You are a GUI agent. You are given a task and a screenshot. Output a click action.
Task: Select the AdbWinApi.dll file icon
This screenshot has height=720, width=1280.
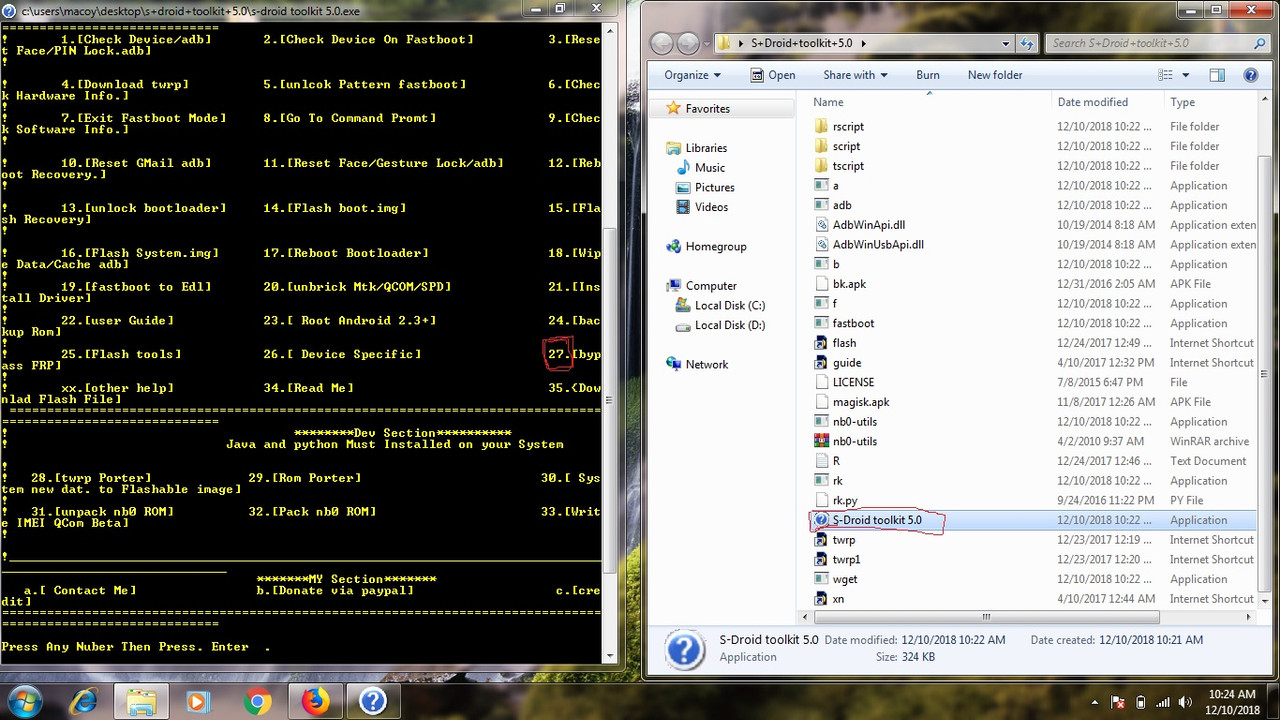821,225
